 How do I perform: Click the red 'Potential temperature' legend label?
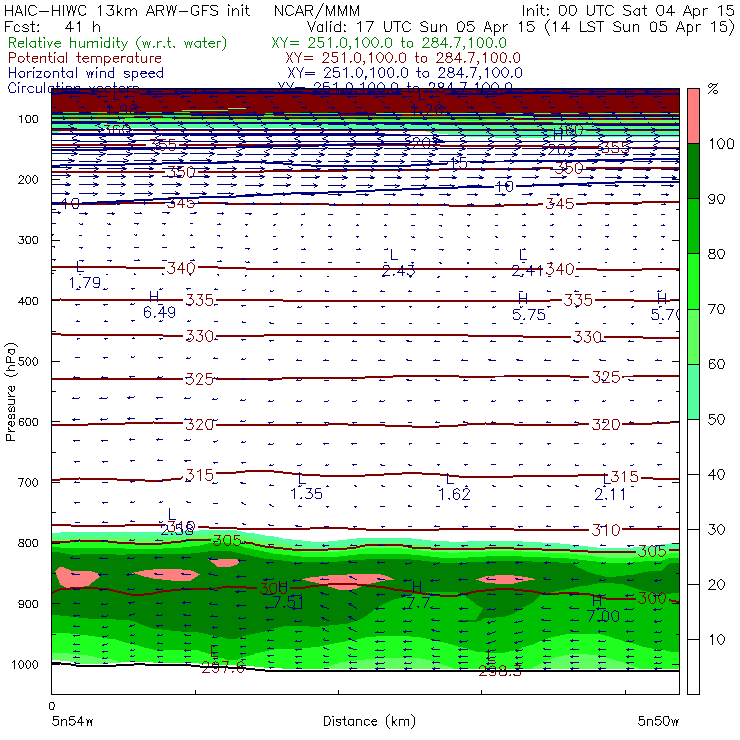(85, 58)
